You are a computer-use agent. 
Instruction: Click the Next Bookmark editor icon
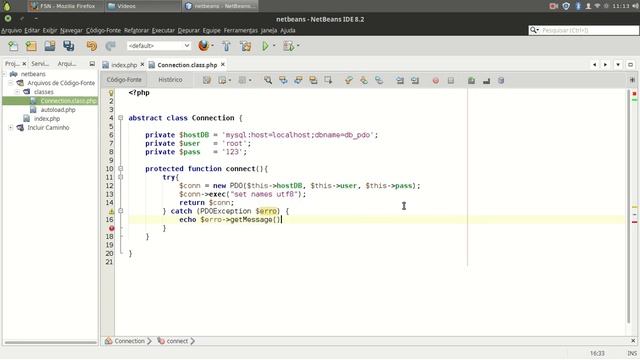(x=364, y=80)
